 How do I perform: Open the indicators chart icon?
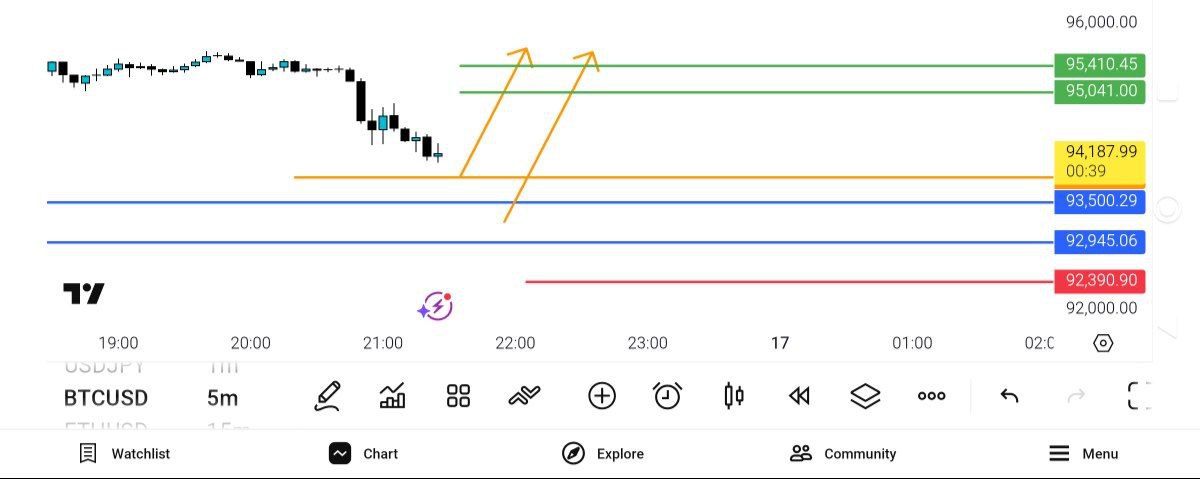coord(393,397)
